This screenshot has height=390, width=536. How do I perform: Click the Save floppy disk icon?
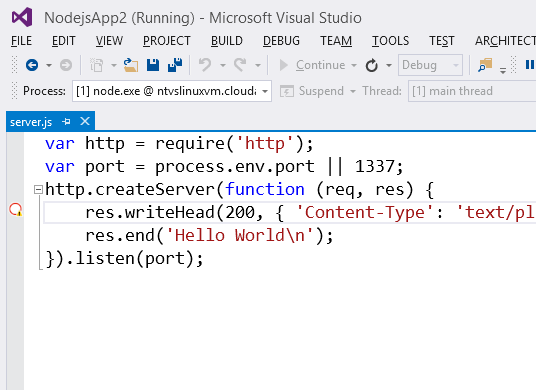pyautogui.click(x=153, y=65)
